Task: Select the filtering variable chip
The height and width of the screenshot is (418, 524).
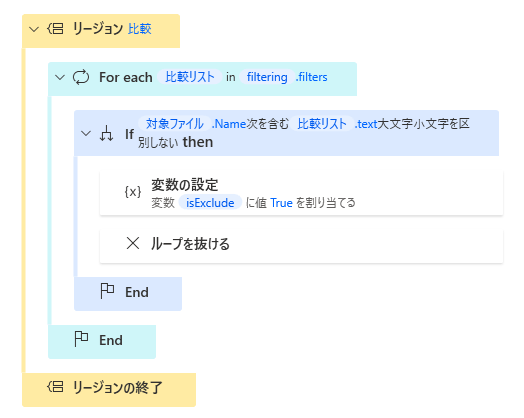Action: [267, 77]
